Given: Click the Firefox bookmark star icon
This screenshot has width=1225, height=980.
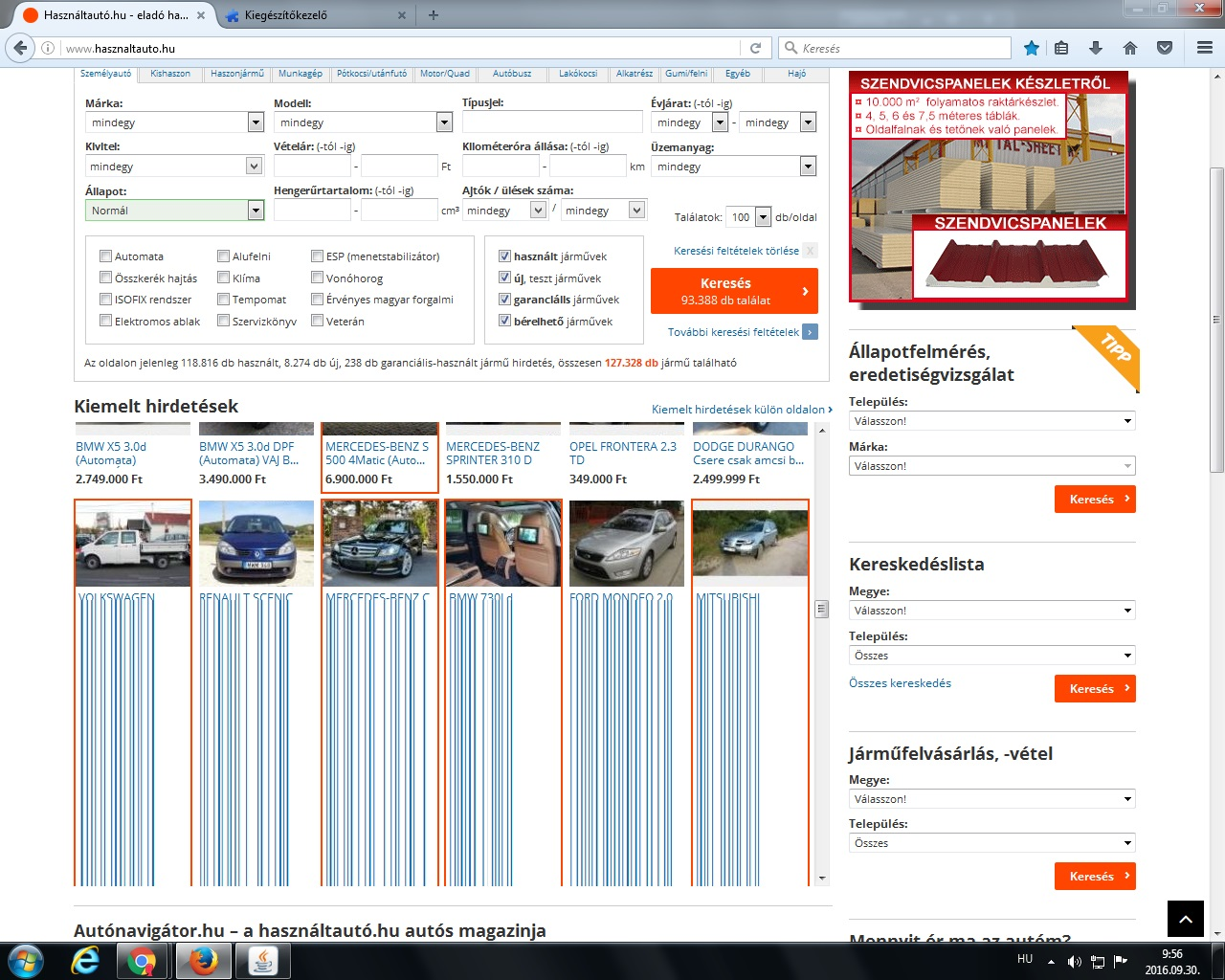Looking at the screenshot, I should tap(1031, 48).
